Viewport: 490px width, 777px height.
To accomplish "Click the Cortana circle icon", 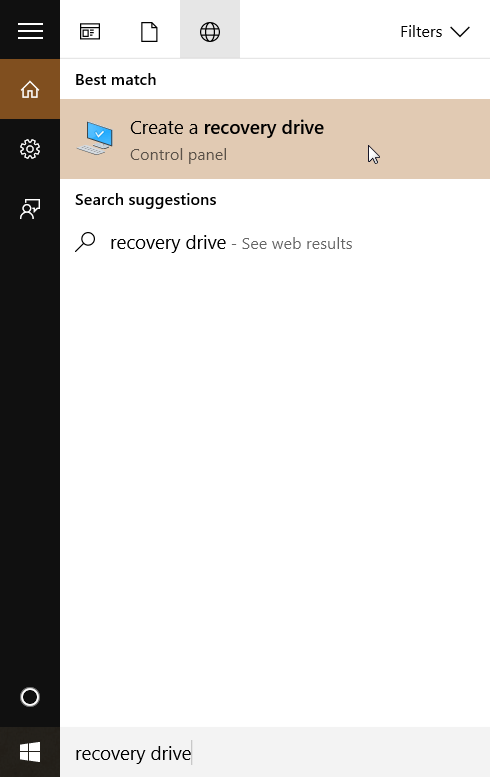I will pyautogui.click(x=30, y=697).
